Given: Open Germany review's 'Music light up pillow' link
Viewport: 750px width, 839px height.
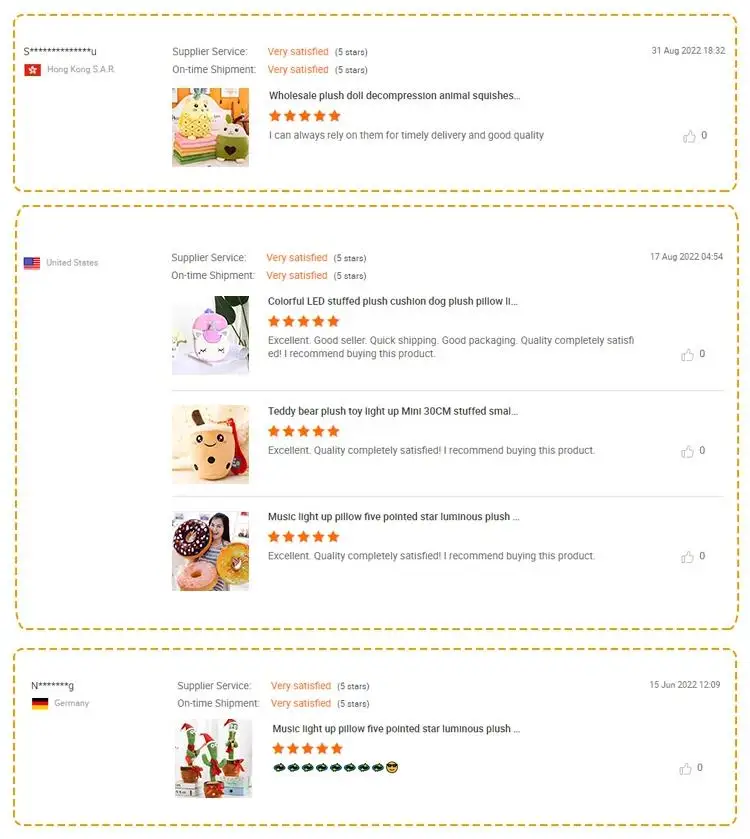Looking at the screenshot, I should 396,728.
